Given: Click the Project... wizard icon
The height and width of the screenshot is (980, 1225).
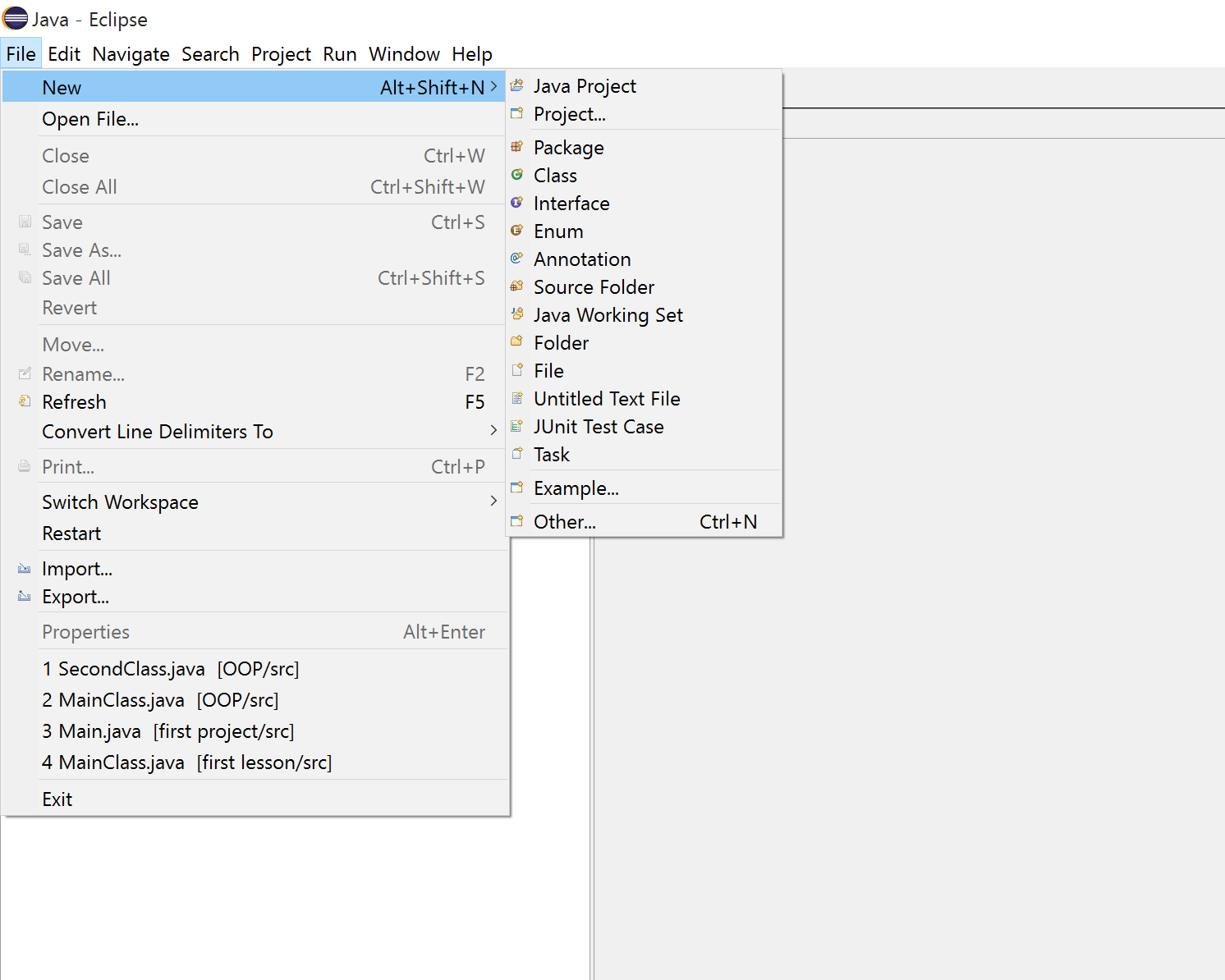Looking at the screenshot, I should tap(516, 113).
